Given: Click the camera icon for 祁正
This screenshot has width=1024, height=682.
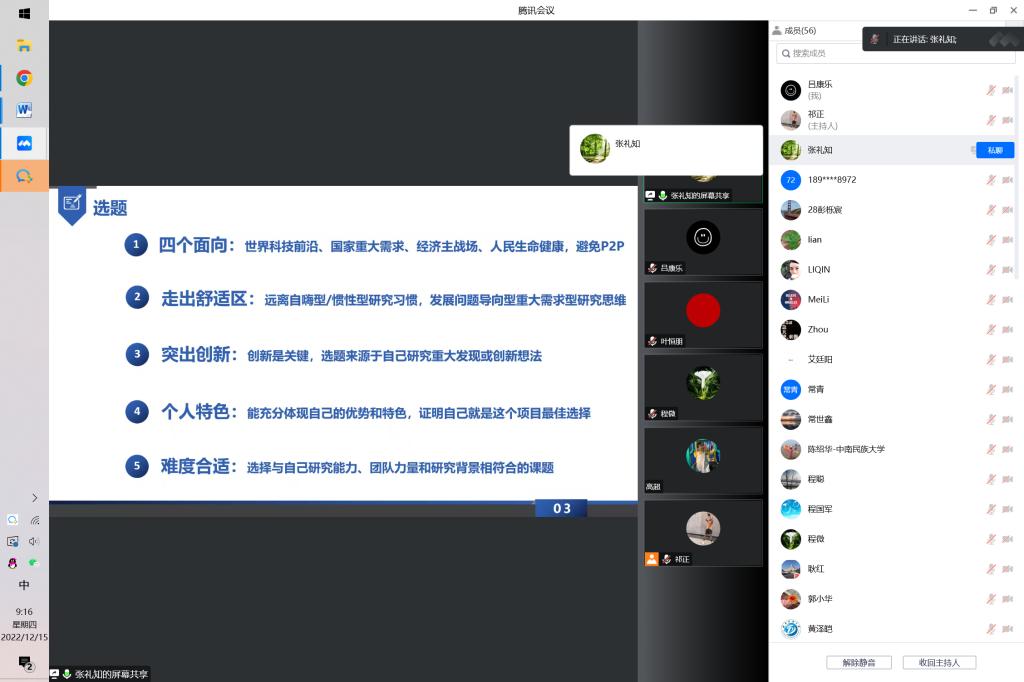Looking at the screenshot, I should coord(1007,120).
